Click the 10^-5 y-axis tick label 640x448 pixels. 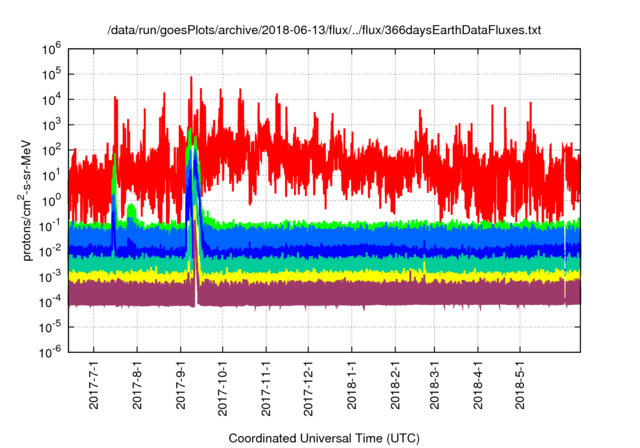[50, 327]
